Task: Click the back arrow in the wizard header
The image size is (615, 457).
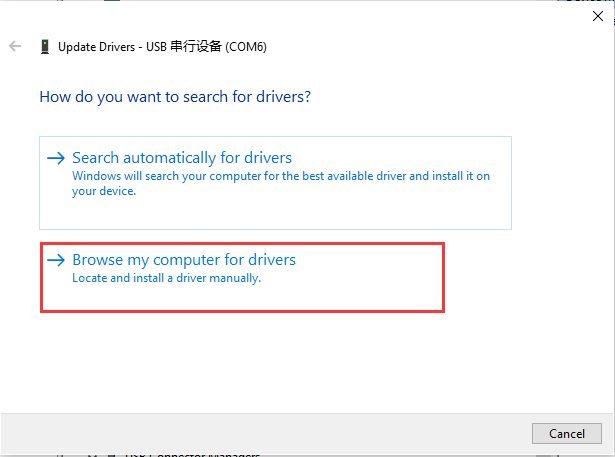Action: tap(15, 46)
